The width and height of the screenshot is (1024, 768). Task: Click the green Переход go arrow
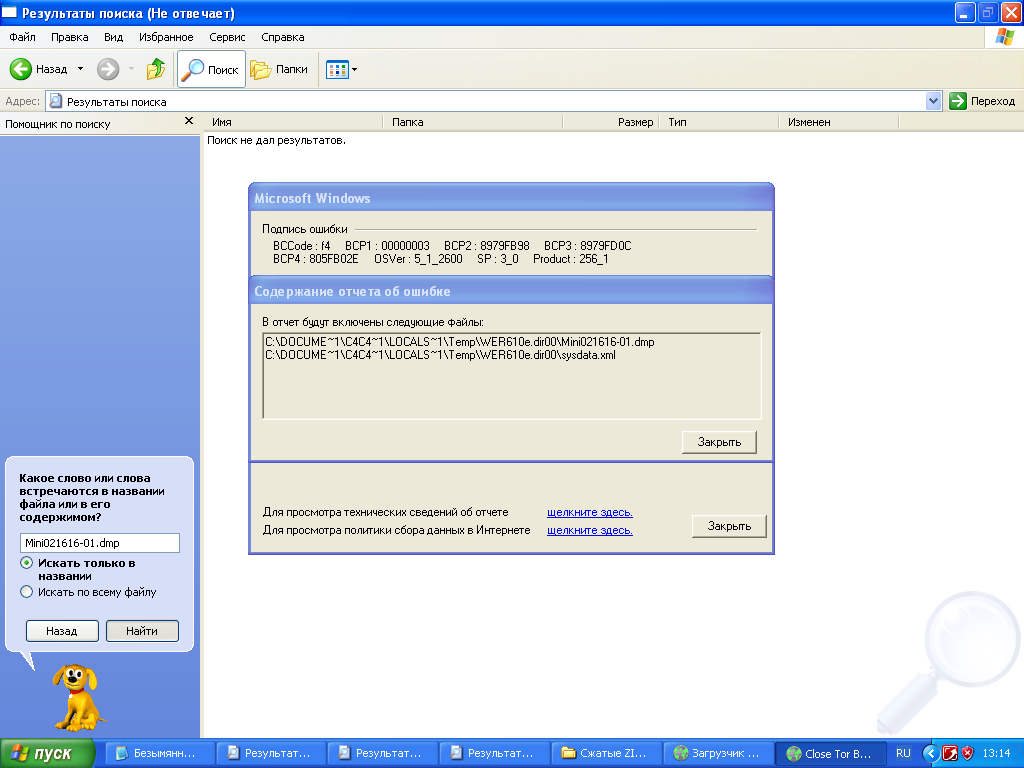[x=958, y=101]
